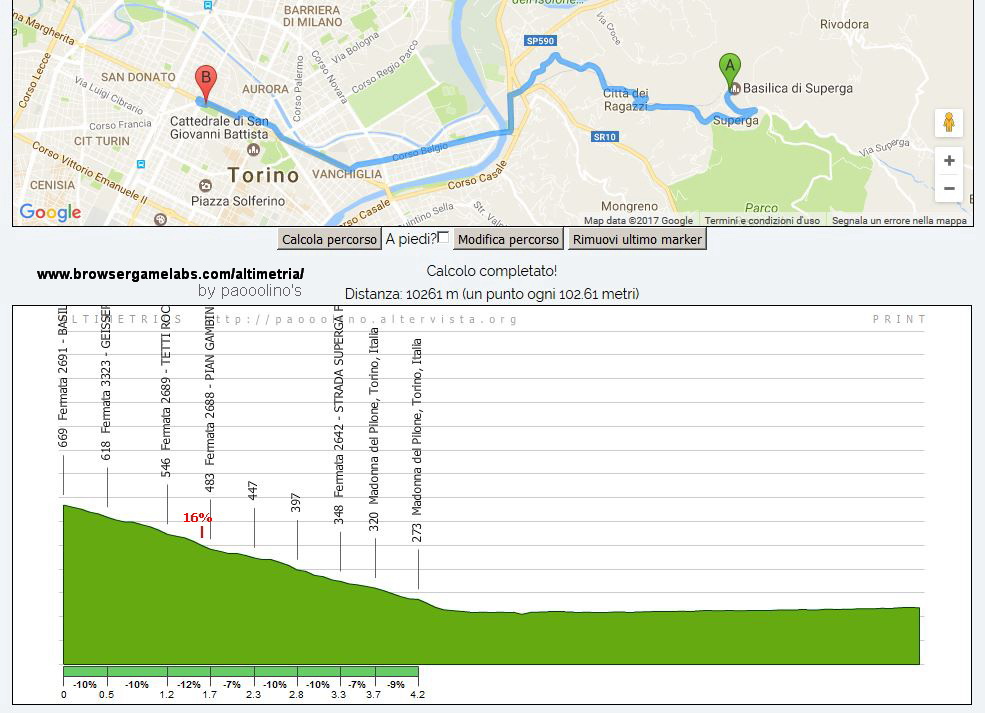Click the Città dei Ragazzi map label

(625, 100)
